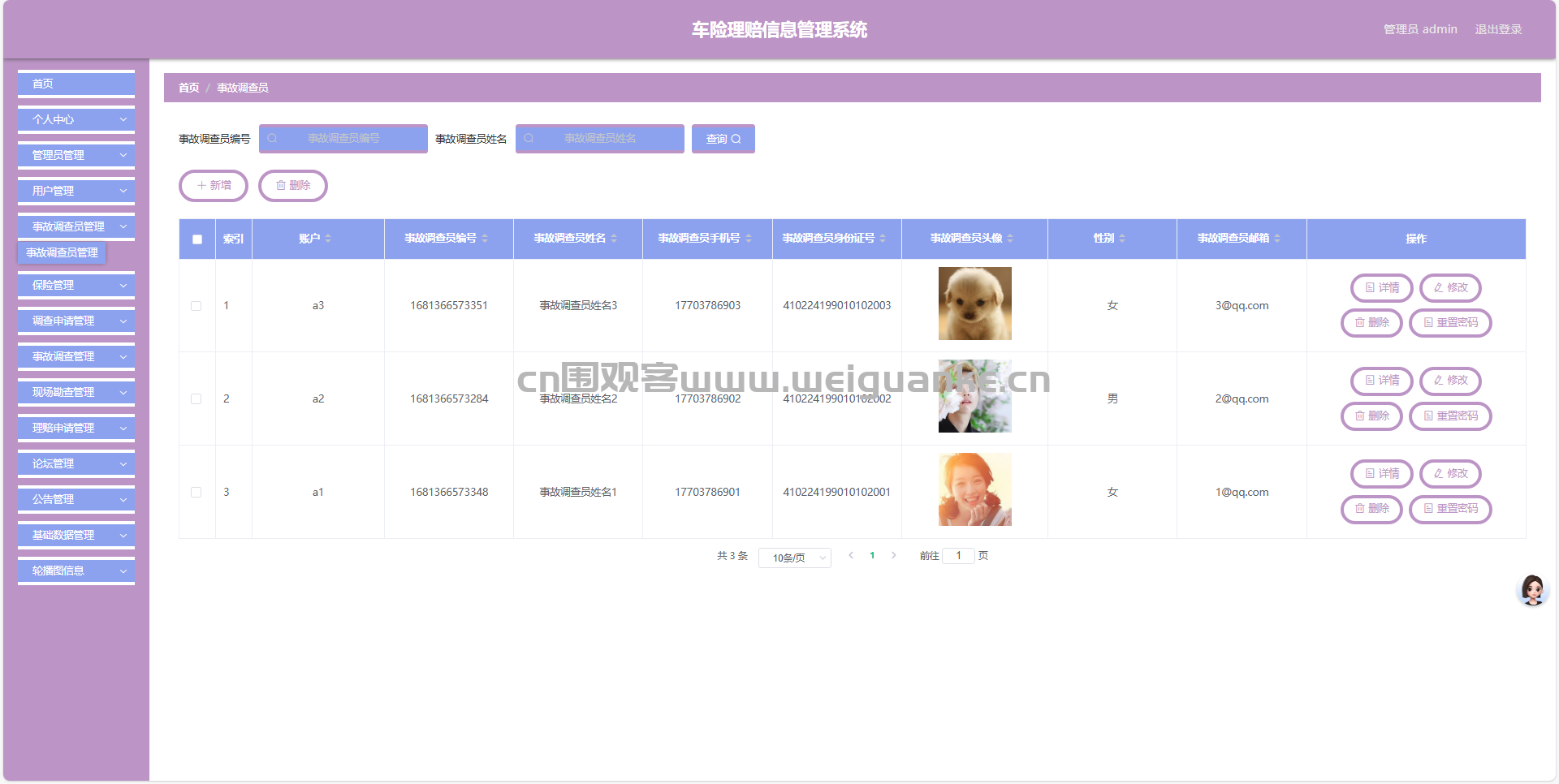Focus the 事故调查员编号 search input
Viewport: 1559px width, 784px height.
[343, 139]
